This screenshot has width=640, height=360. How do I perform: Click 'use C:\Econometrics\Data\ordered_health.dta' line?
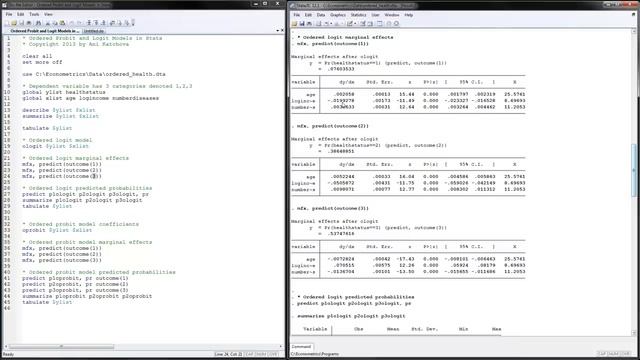(94, 74)
